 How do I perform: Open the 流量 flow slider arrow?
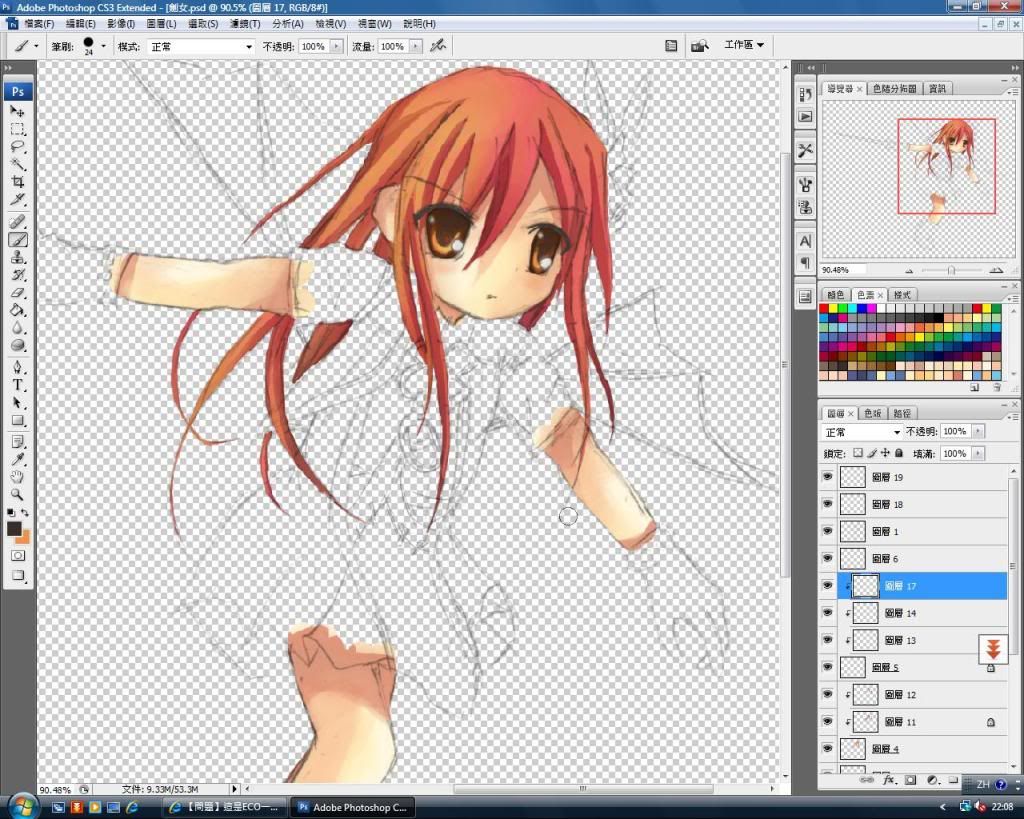click(415, 46)
